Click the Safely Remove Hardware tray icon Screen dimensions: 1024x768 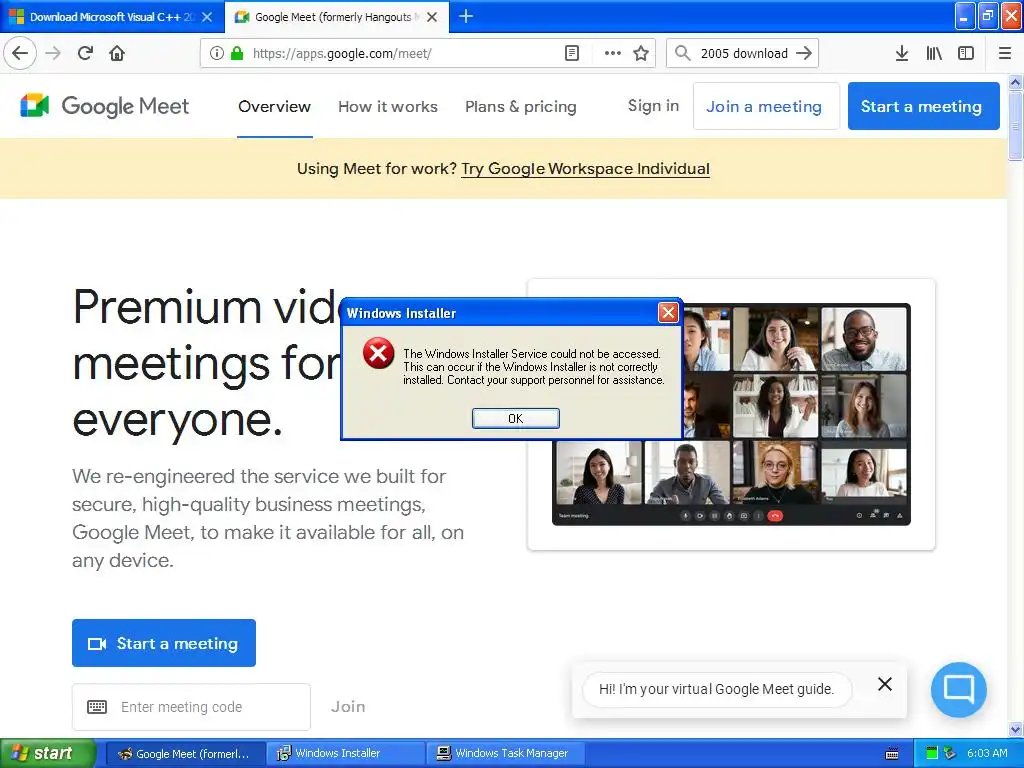[950, 754]
